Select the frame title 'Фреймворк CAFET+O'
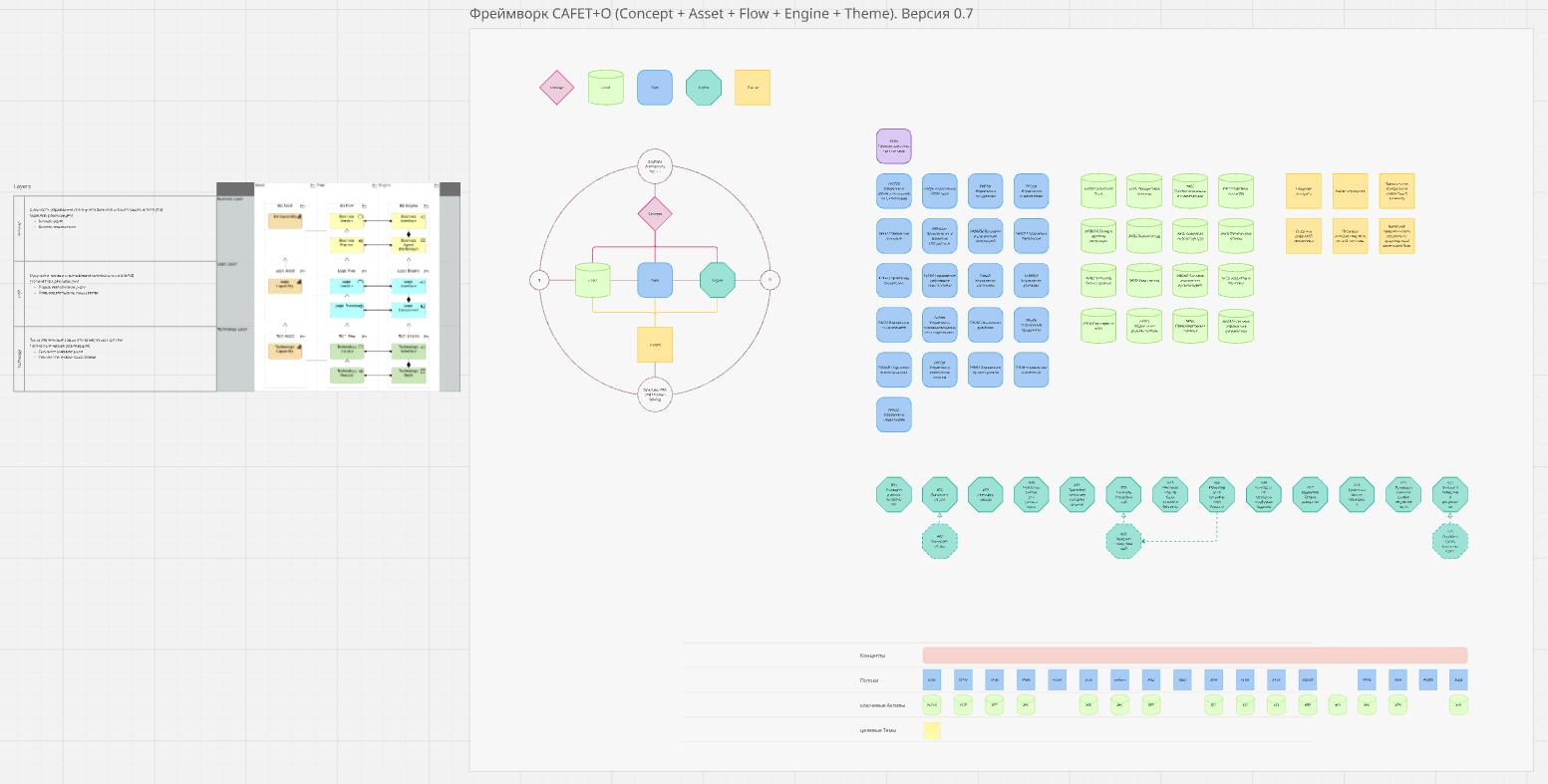The height and width of the screenshot is (784, 1548). point(721,14)
